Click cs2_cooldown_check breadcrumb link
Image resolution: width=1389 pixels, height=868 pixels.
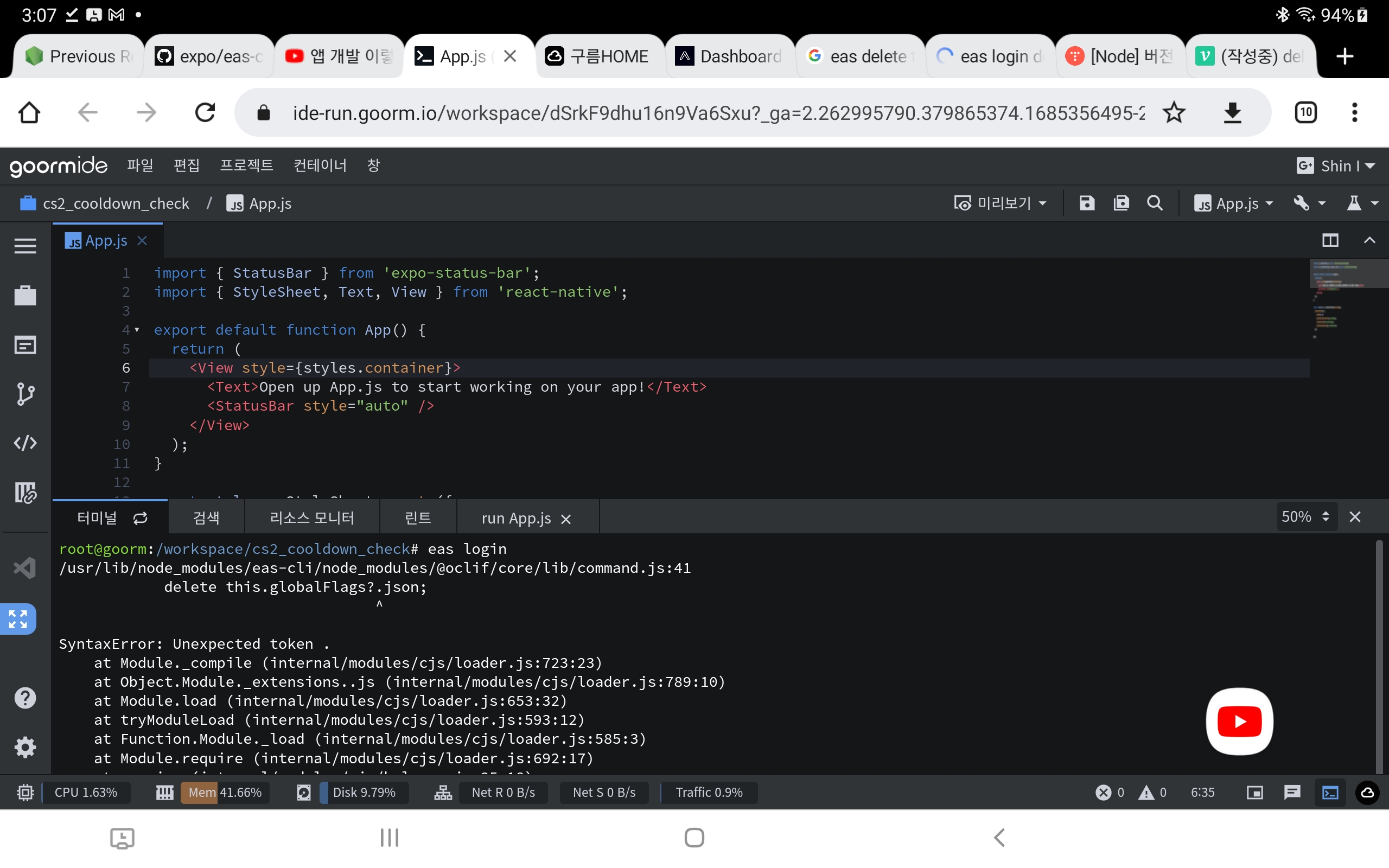click(116, 203)
